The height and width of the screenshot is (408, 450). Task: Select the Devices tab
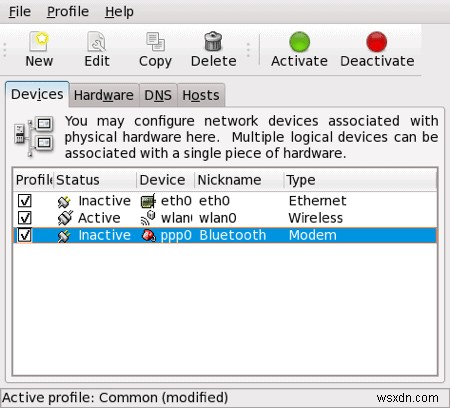37,94
